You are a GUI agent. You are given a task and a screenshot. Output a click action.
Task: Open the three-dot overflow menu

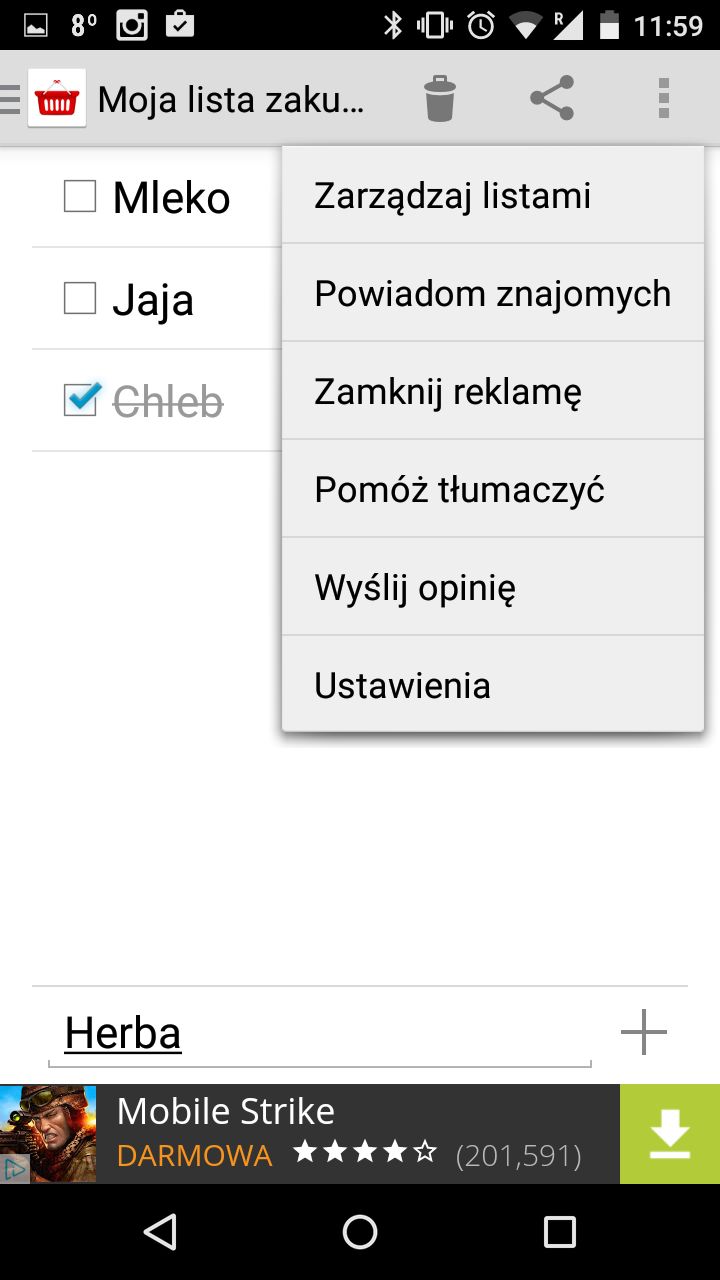coord(663,98)
